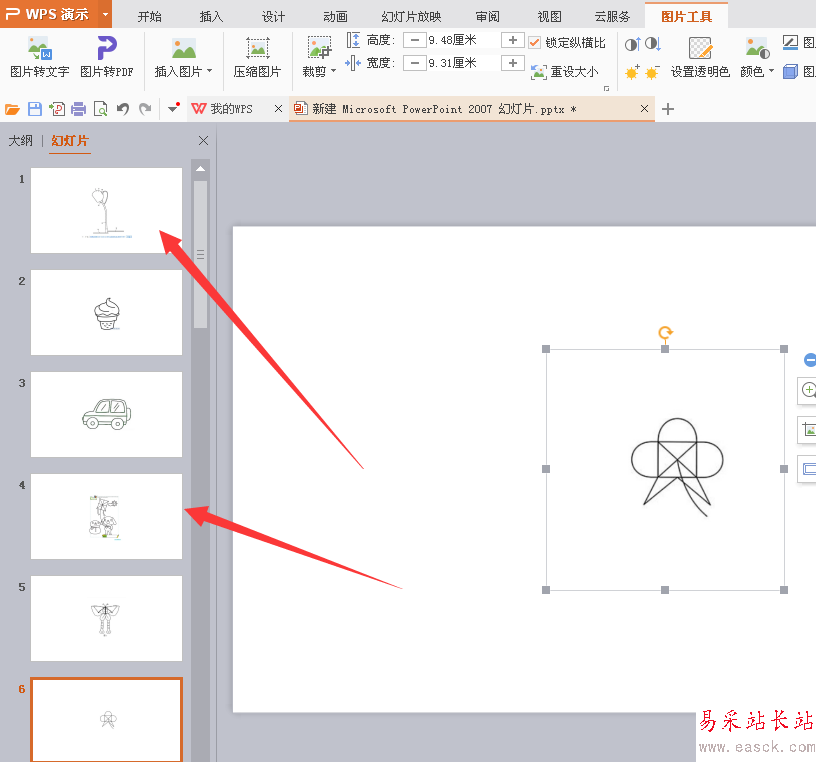Switch to the 视图 ribbon tab

(x=550, y=17)
